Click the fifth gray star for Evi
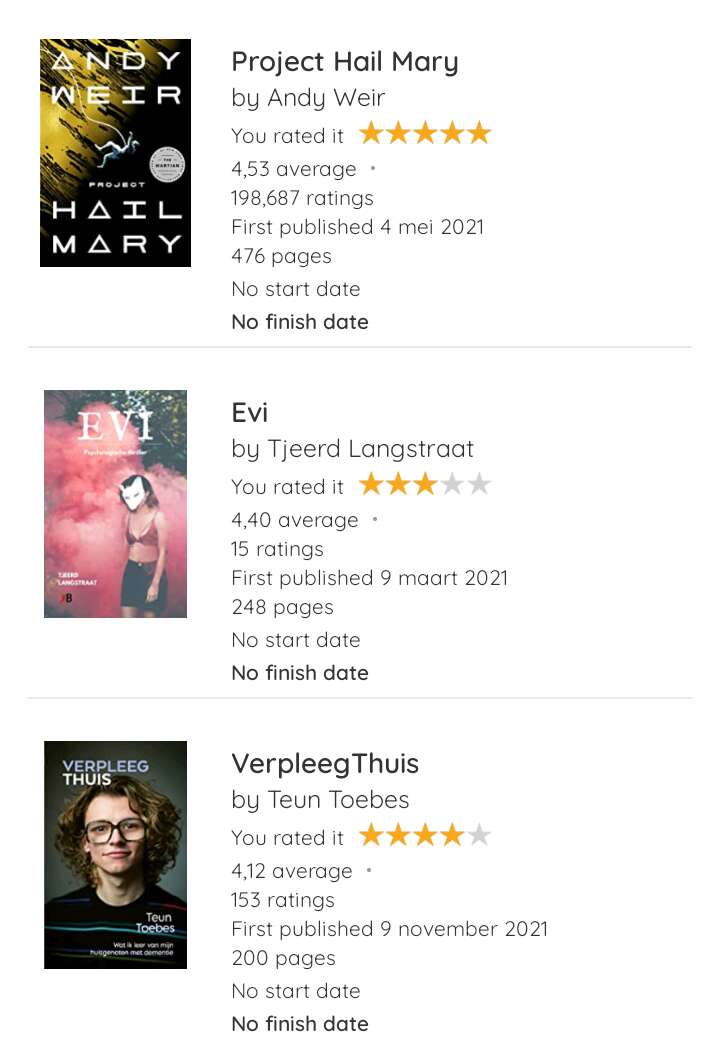 (x=479, y=485)
